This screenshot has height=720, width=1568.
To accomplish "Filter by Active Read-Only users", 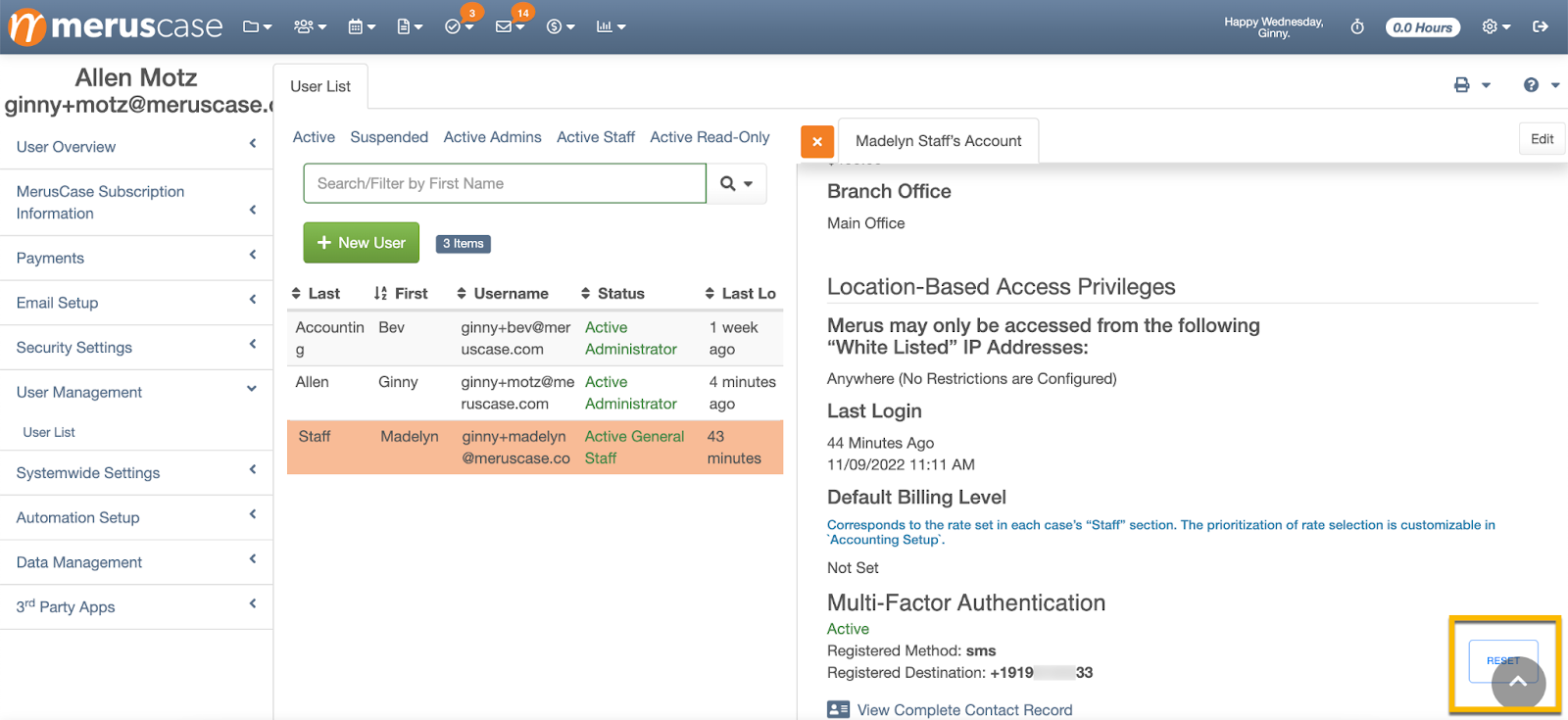I will pos(710,137).
